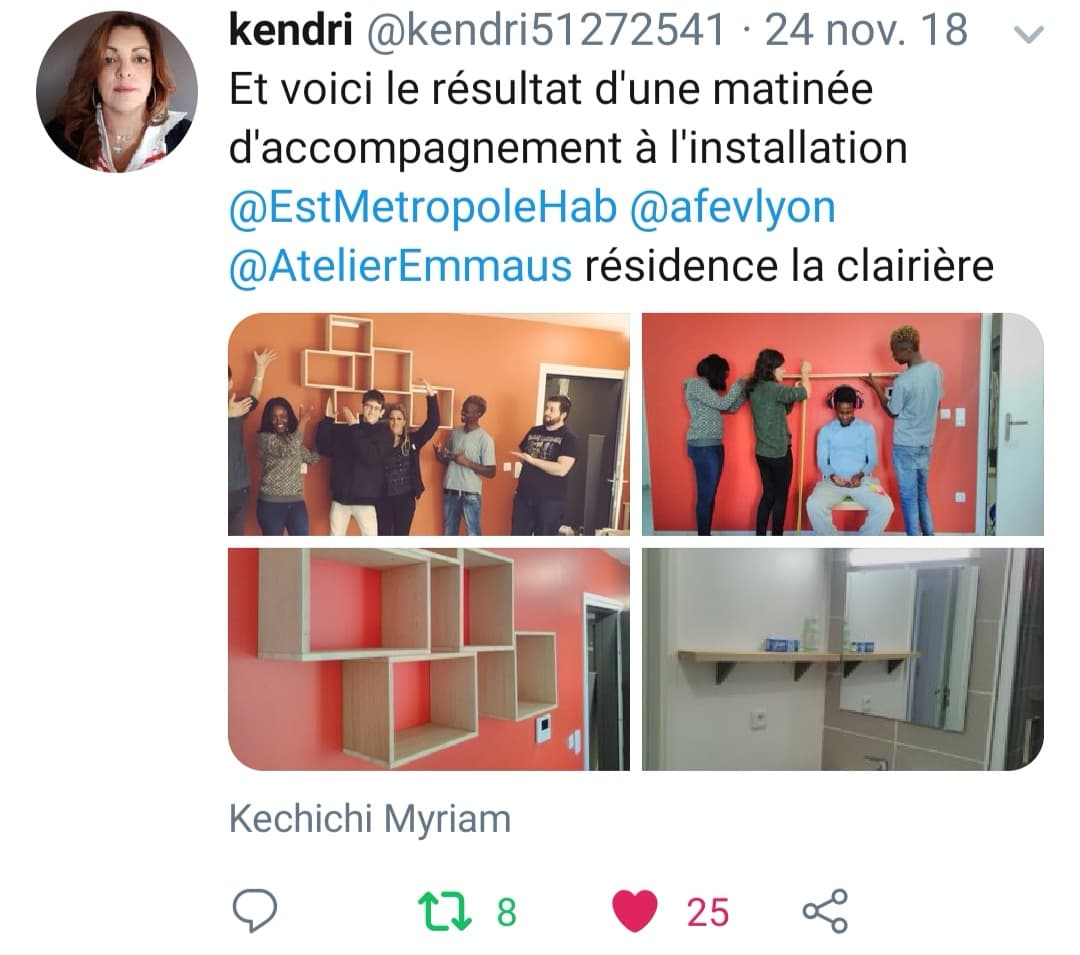
Task: Click the green retweet arrows icon
Action: (x=445, y=912)
